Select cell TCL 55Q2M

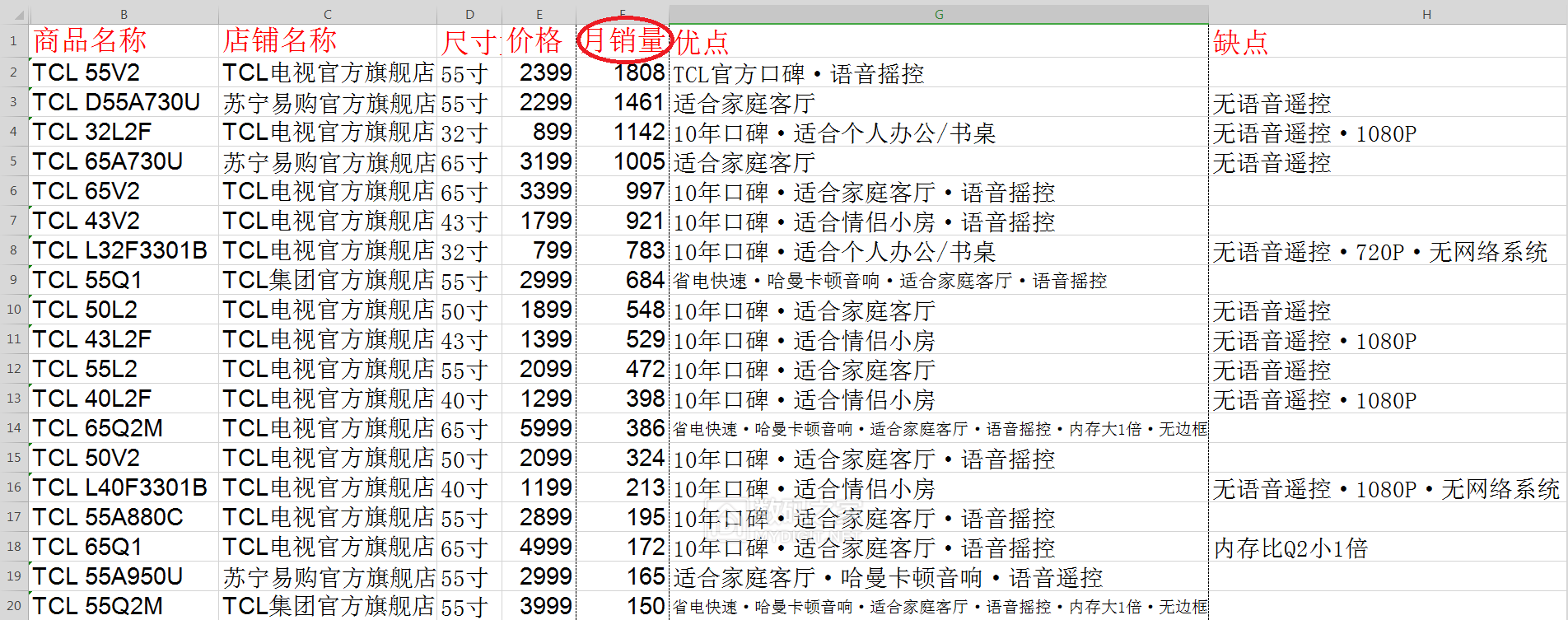(124, 606)
